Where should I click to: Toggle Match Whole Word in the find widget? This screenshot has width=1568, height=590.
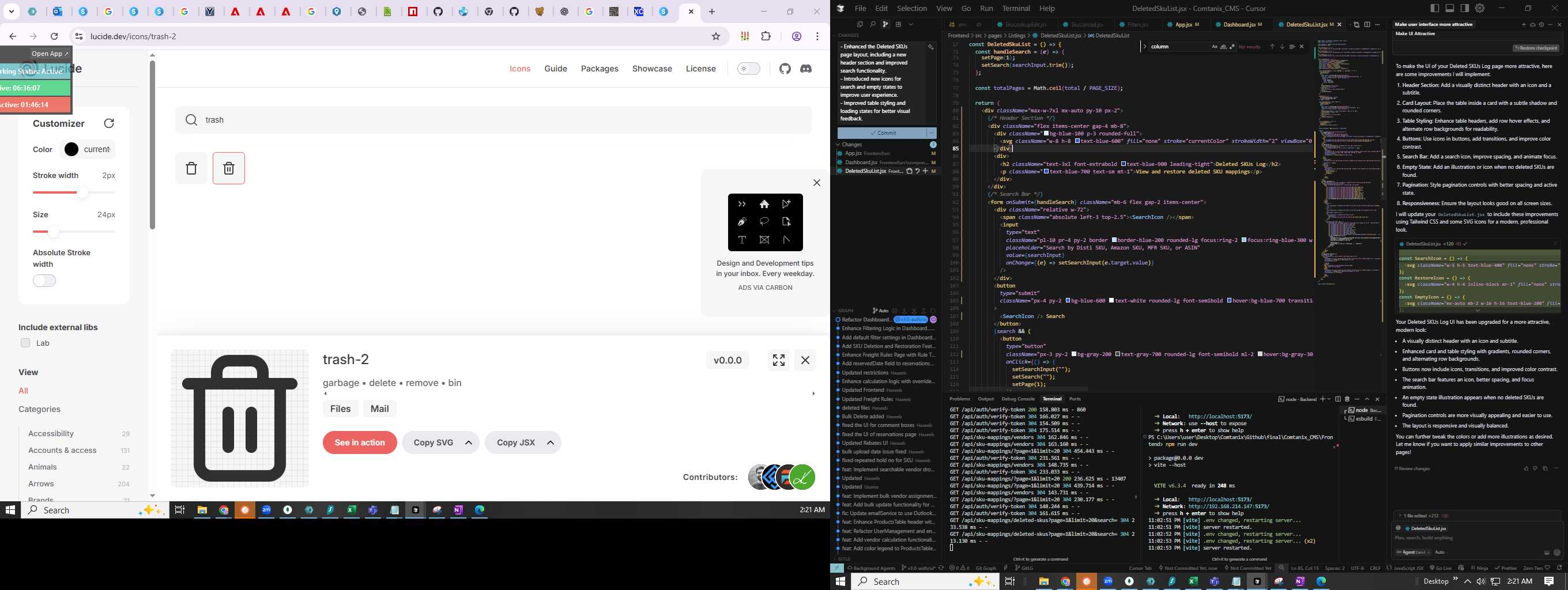[1223, 46]
